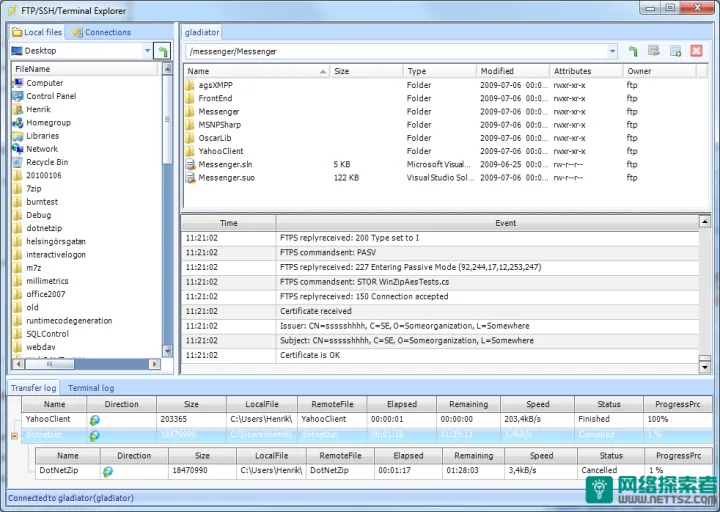
Task: Sort remote files by Attributes column
Action: click(x=586, y=71)
